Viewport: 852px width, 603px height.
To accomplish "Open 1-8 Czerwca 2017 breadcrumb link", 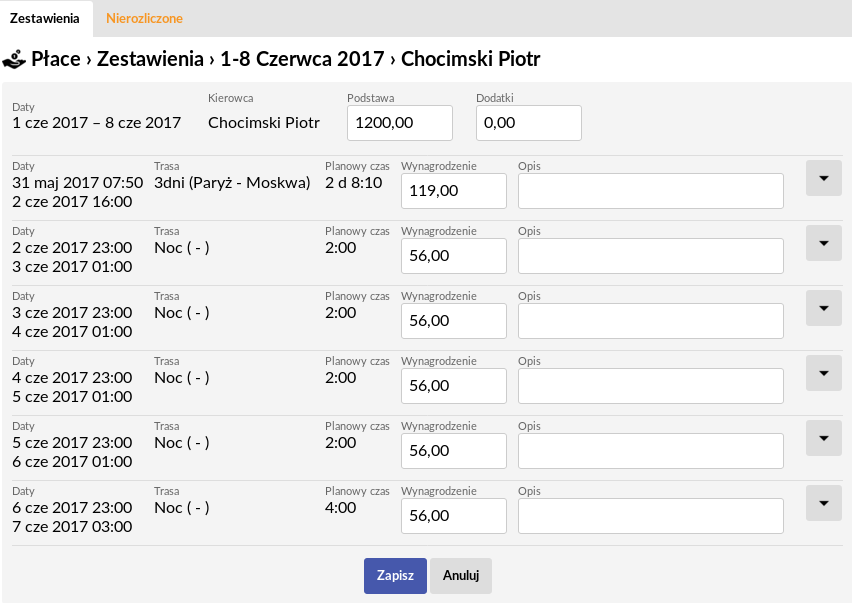I will 302,59.
